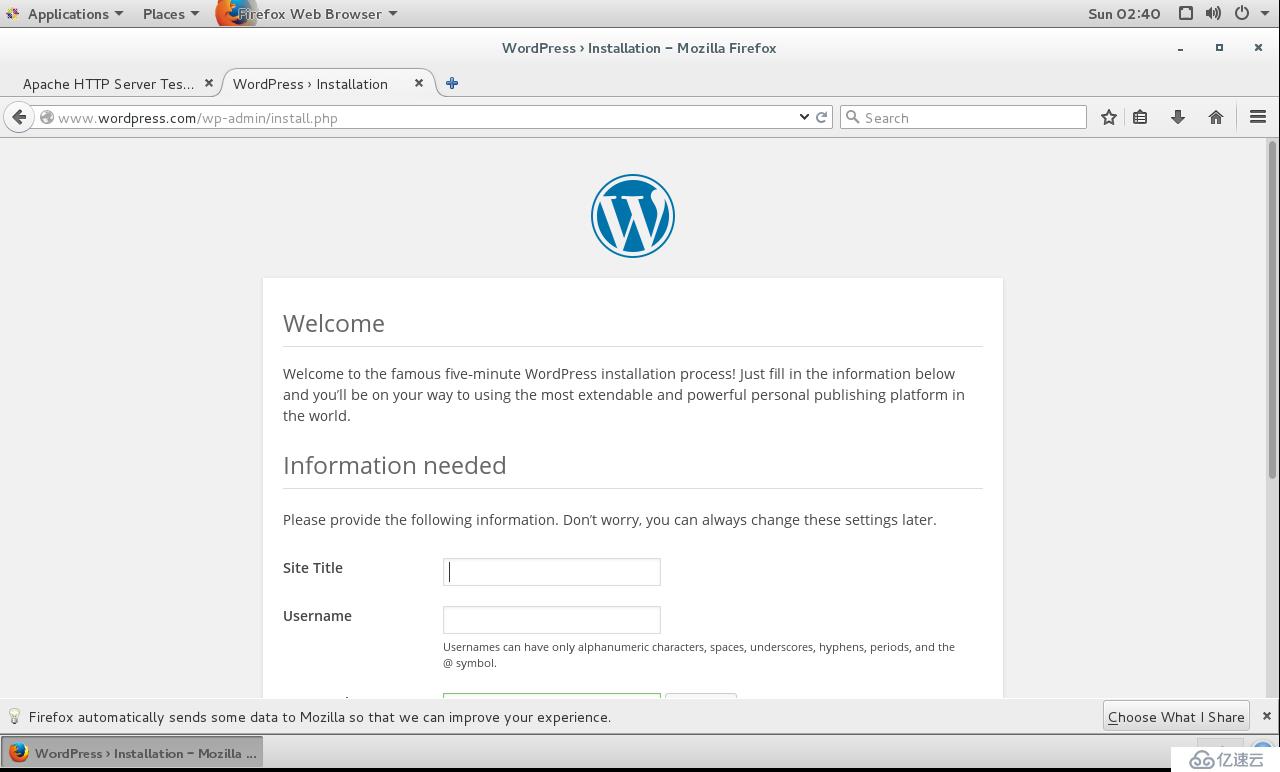Bookmark this page with the star icon
The width and height of the screenshot is (1280, 772).
click(x=1109, y=117)
